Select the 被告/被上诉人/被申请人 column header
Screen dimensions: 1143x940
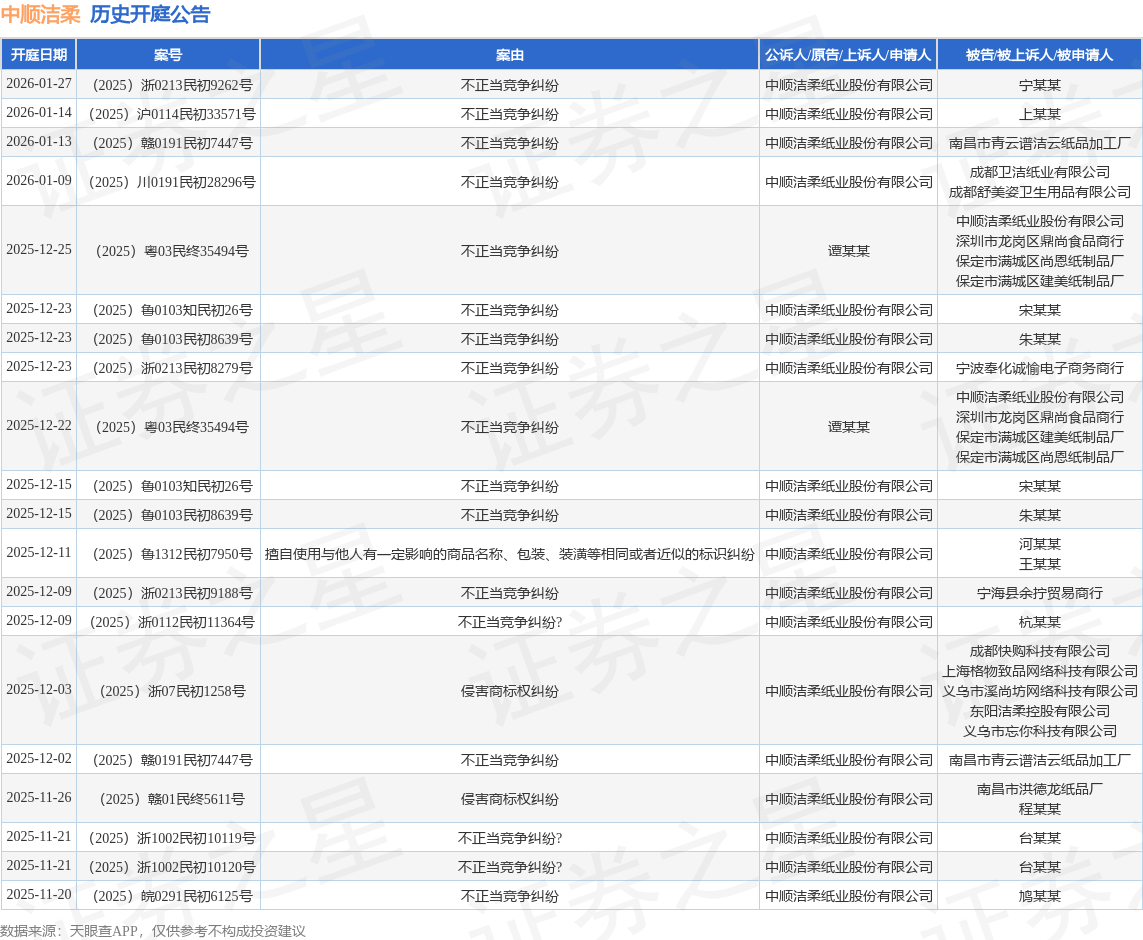(1039, 55)
